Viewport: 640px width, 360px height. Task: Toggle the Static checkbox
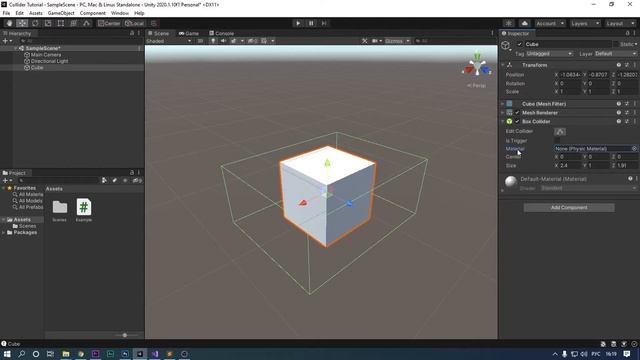pos(616,44)
